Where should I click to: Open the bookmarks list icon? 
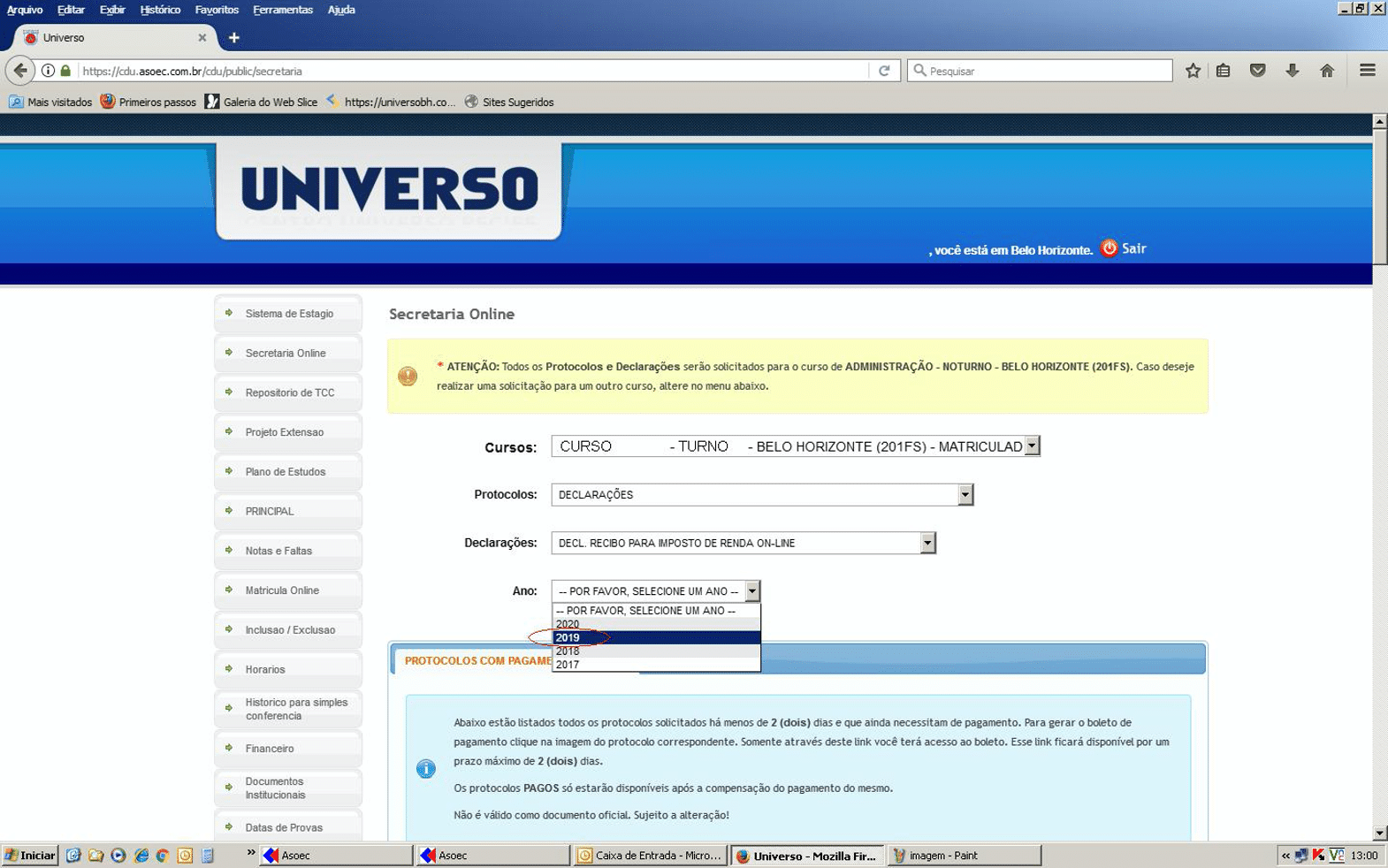(x=1224, y=71)
